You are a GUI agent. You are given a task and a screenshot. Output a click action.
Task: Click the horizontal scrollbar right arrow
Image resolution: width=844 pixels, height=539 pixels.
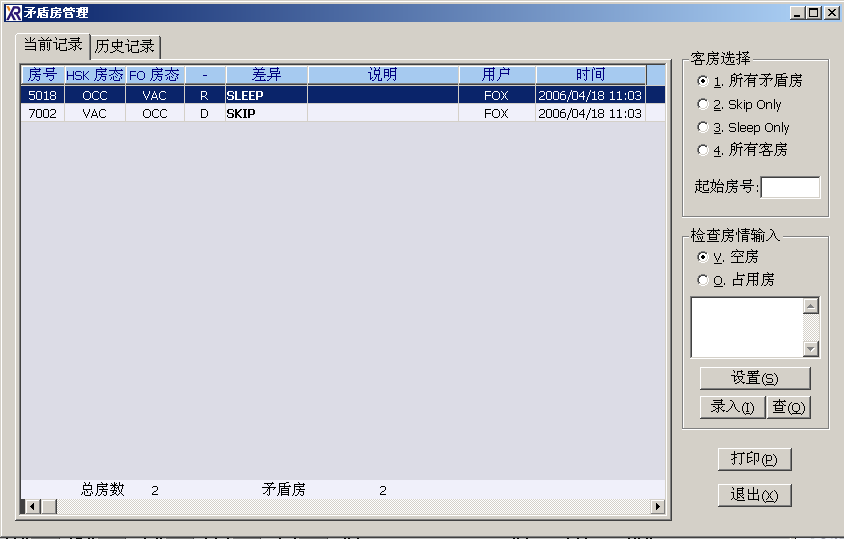pyautogui.click(x=658, y=507)
